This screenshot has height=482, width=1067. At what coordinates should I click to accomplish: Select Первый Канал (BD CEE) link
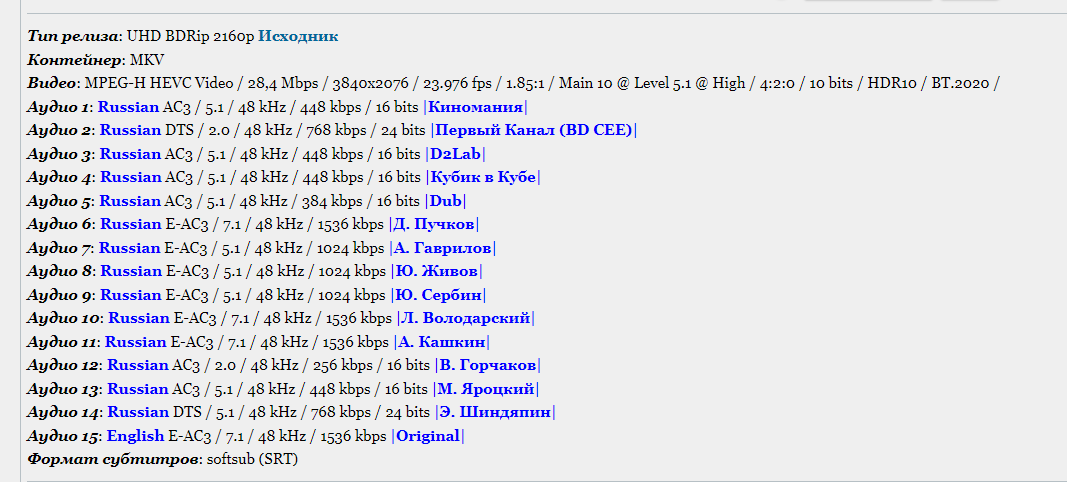coord(535,130)
